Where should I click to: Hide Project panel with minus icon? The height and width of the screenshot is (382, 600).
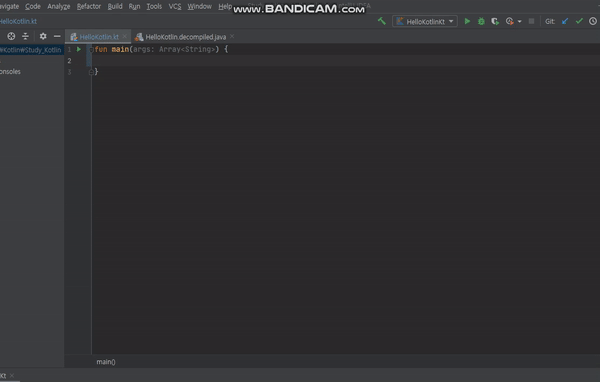point(57,36)
